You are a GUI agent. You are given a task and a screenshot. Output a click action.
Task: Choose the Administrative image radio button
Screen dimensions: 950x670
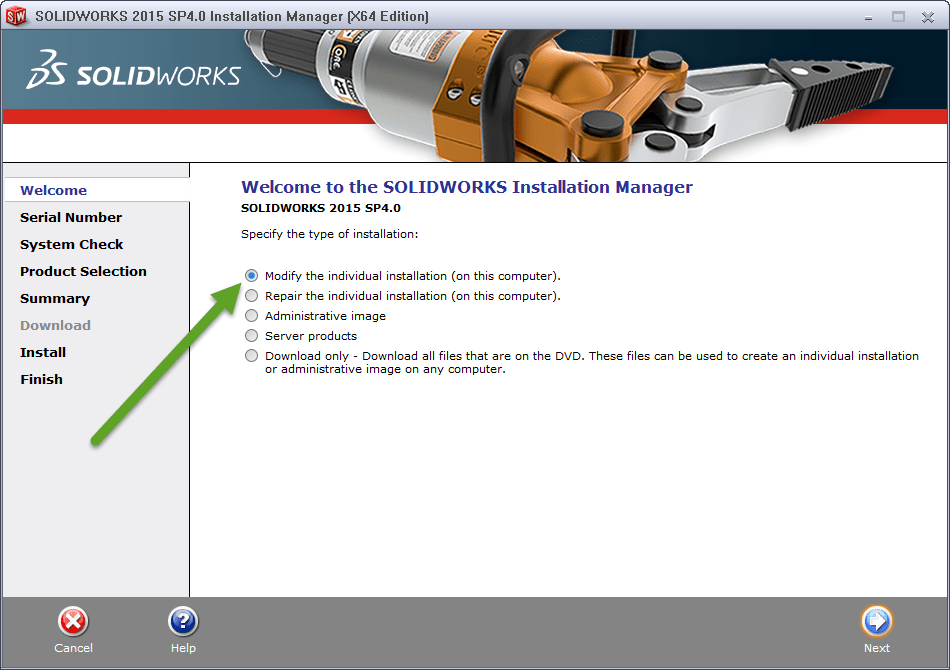pos(251,316)
